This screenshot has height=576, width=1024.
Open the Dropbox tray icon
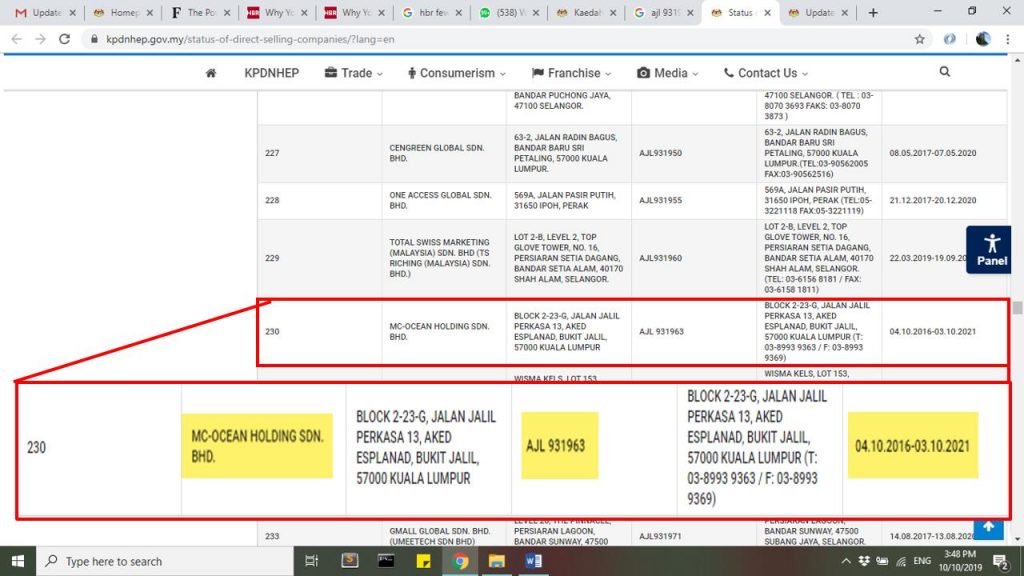864,561
